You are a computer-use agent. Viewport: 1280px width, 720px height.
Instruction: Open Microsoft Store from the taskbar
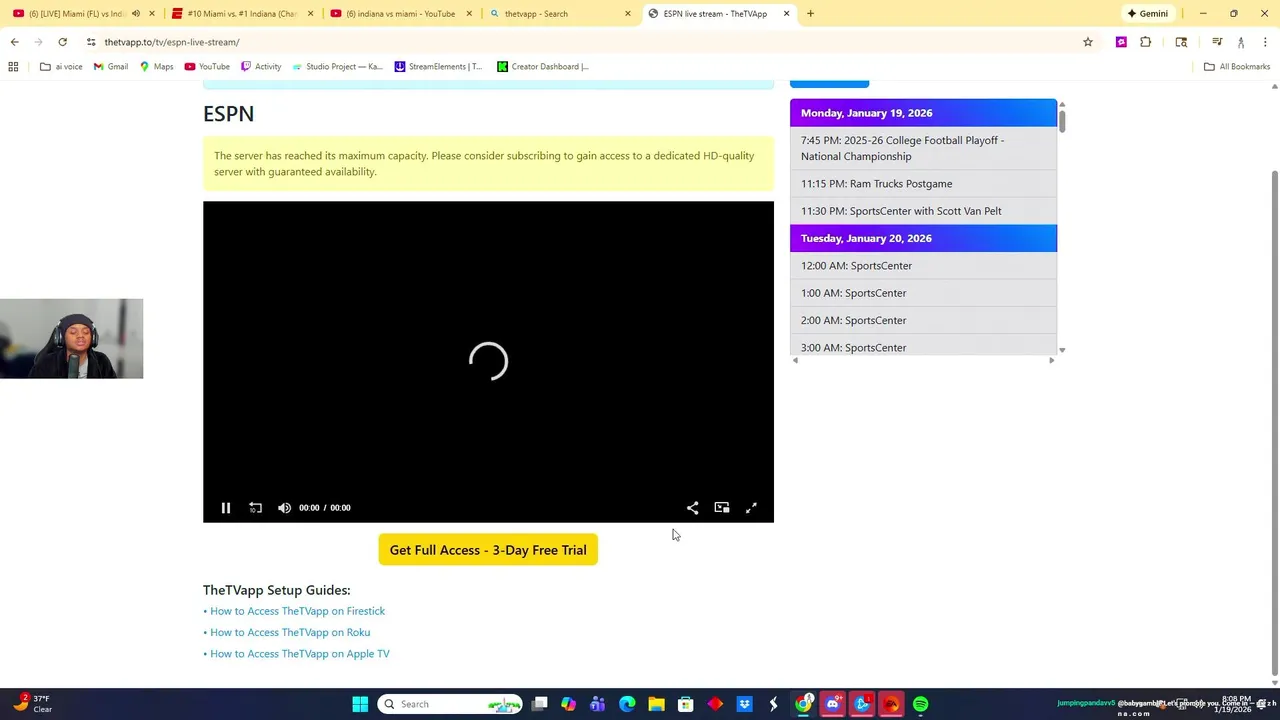point(685,704)
